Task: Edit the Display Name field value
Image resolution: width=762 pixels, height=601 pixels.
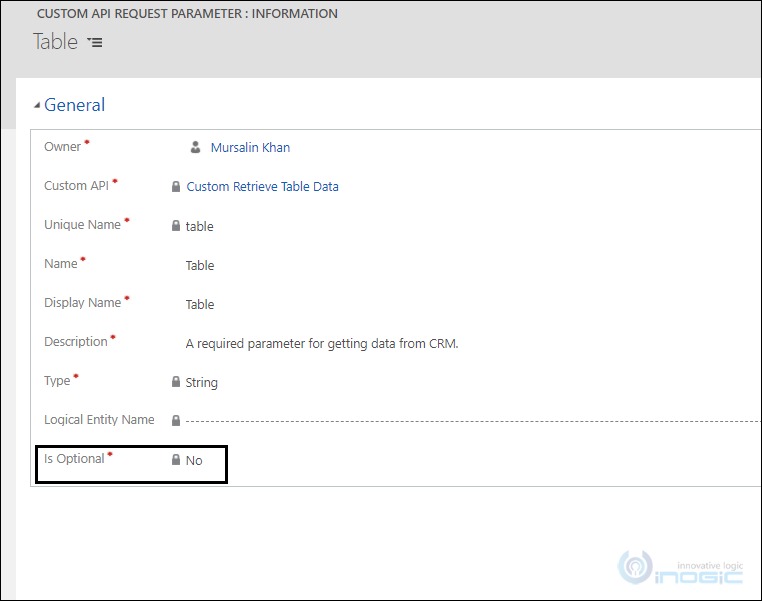Action: pos(200,305)
